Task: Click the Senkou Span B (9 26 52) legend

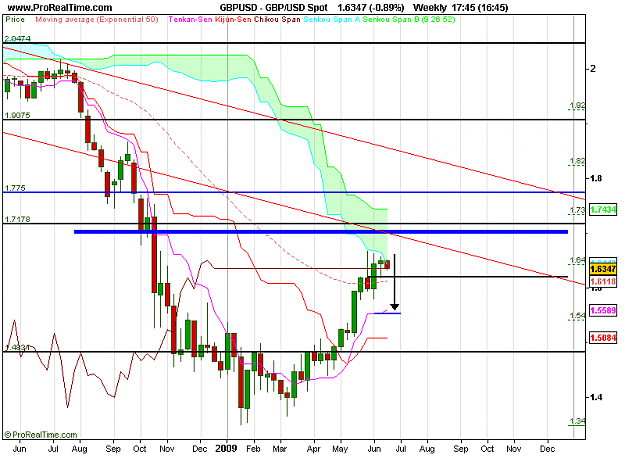Action: 409,19
